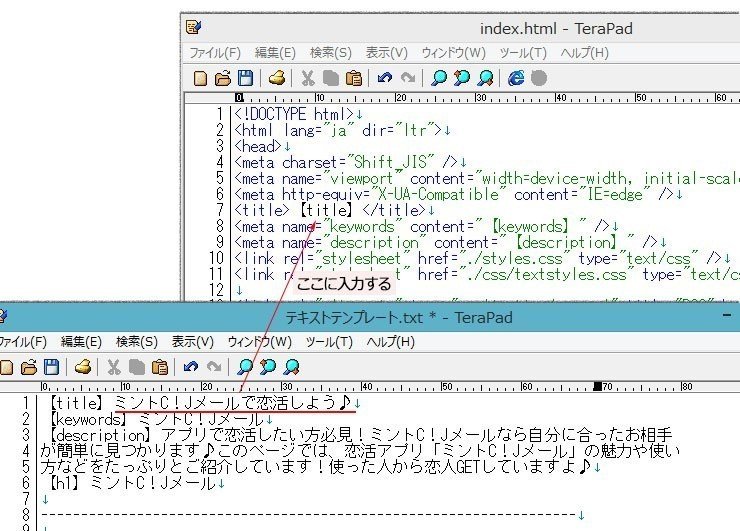Open ツール(T) menu in index.html window
The image size is (740, 531).
point(523,53)
